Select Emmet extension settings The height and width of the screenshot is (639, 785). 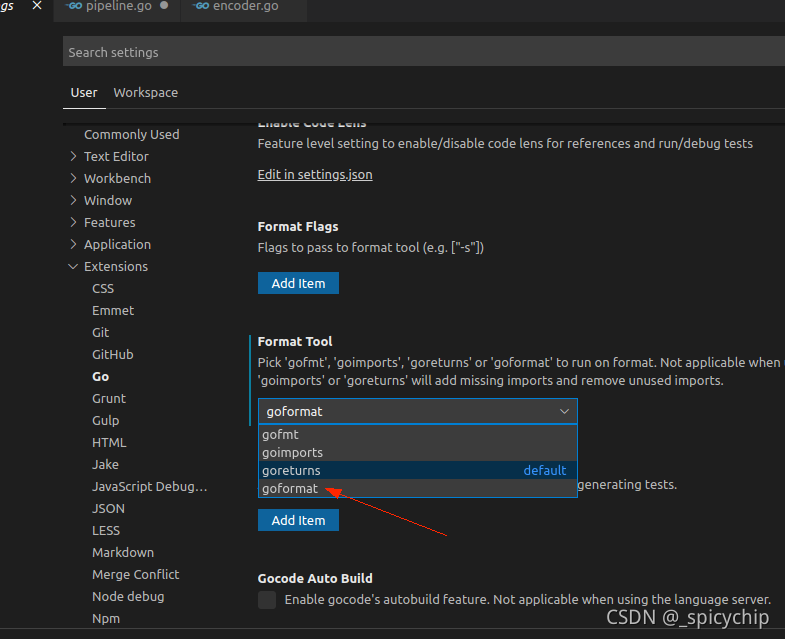tap(113, 311)
